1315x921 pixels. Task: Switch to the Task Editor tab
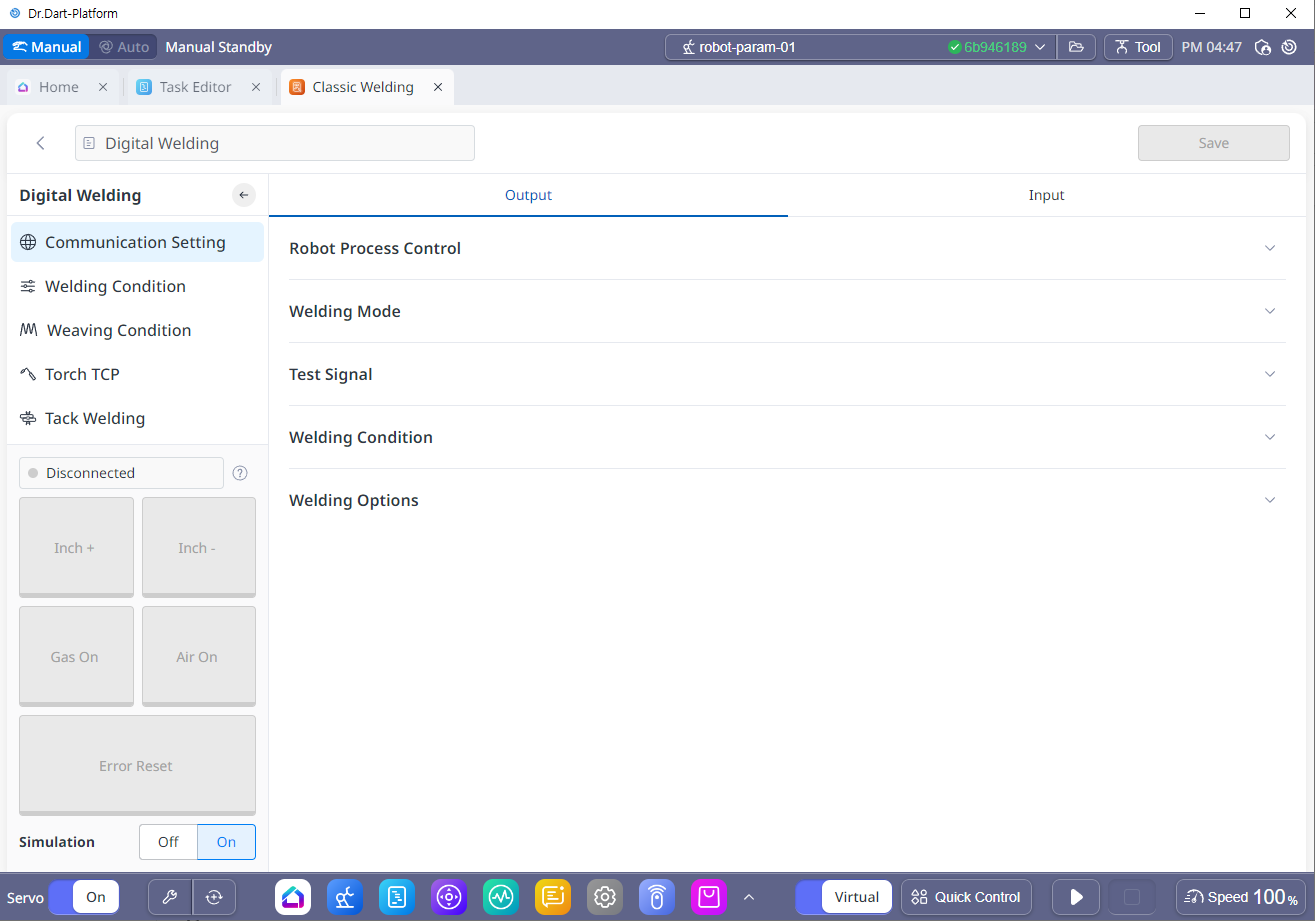195,87
